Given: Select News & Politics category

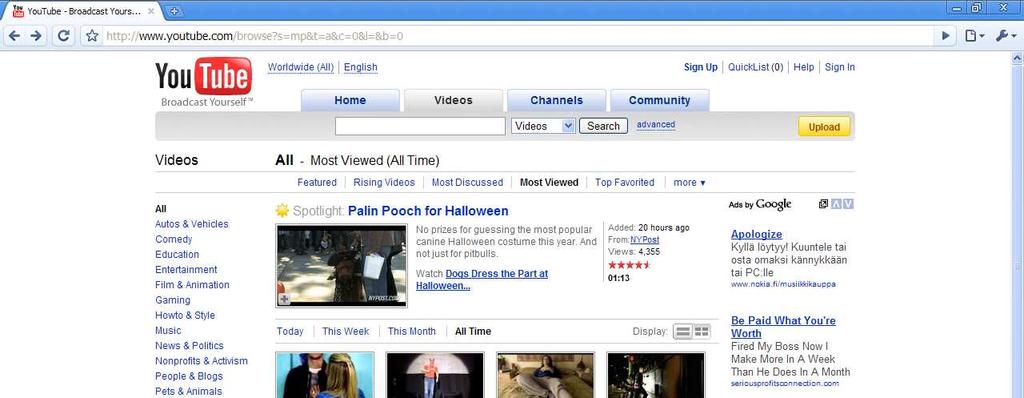Looking at the screenshot, I should (189, 346).
